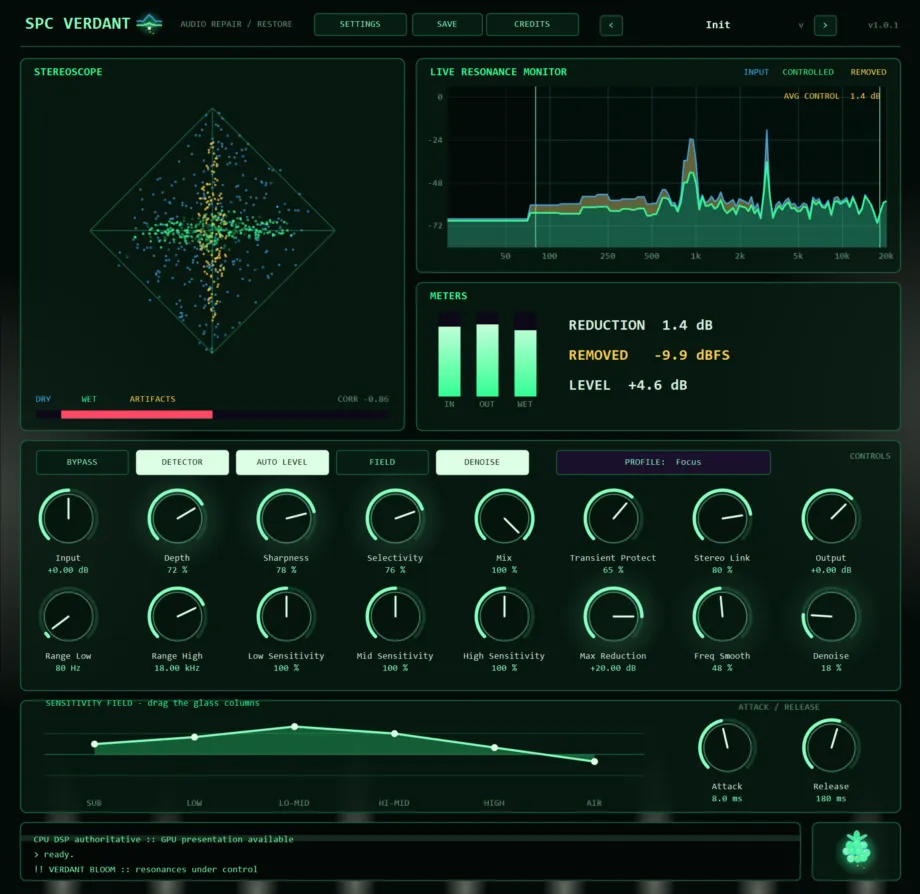Click the SAVE button

pyautogui.click(x=447, y=24)
